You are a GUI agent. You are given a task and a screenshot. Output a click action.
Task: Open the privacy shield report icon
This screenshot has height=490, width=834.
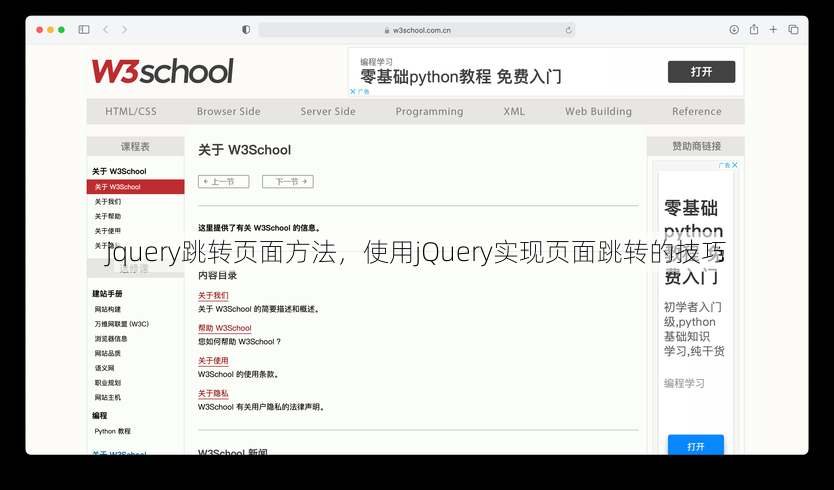[246, 30]
